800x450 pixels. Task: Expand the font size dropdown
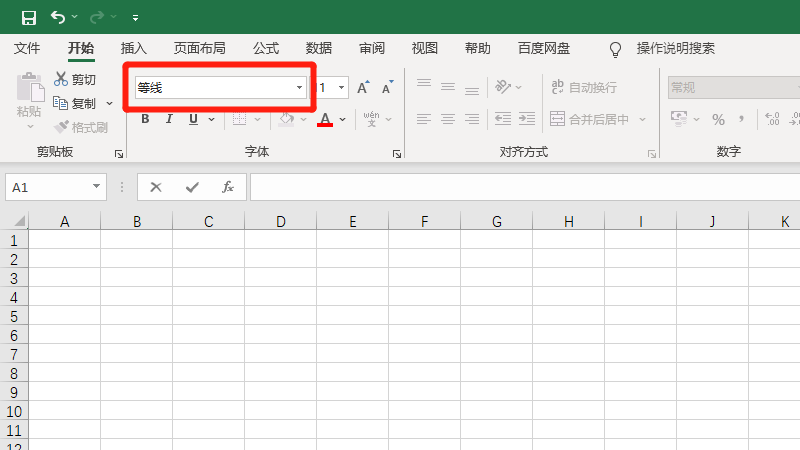click(x=342, y=88)
